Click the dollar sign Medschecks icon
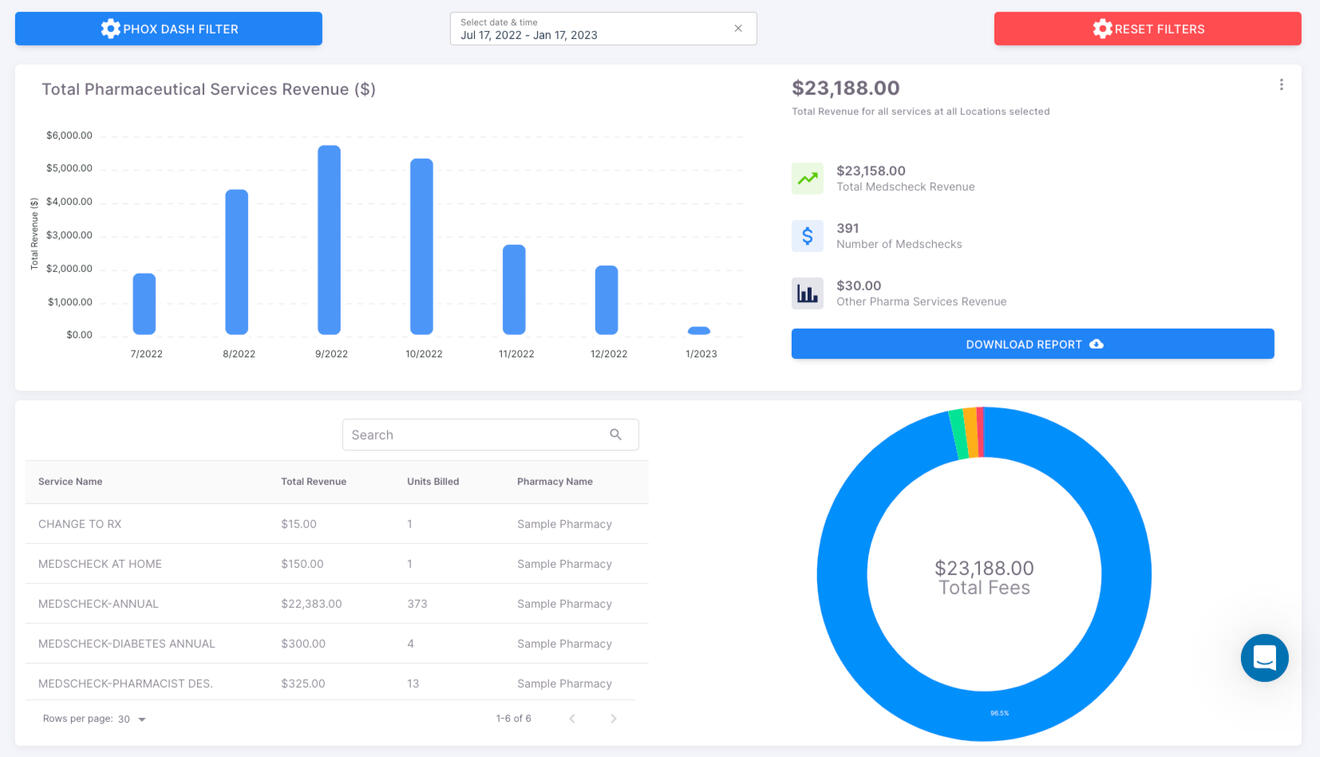1320x757 pixels. 807,236
